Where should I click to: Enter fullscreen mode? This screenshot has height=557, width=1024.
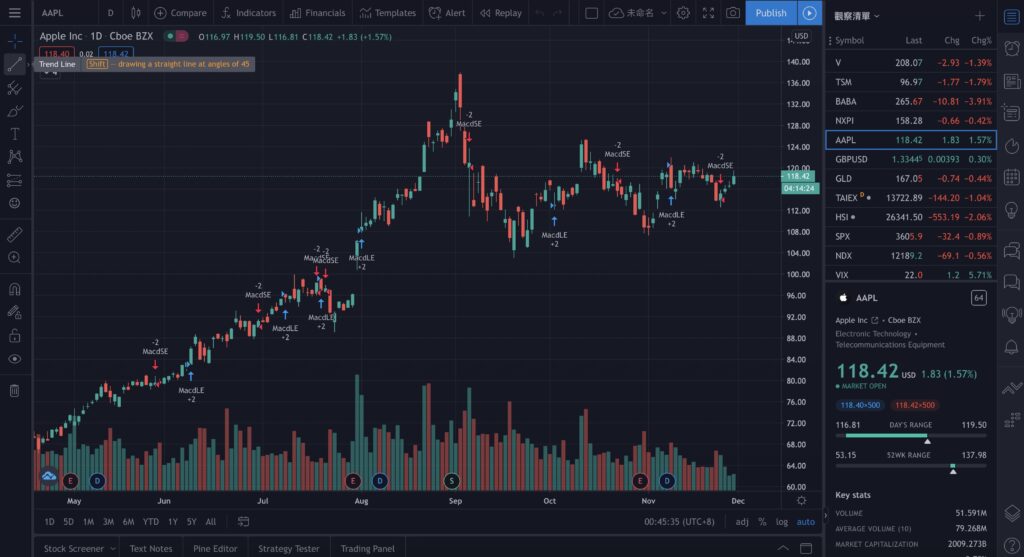coord(708,12)
